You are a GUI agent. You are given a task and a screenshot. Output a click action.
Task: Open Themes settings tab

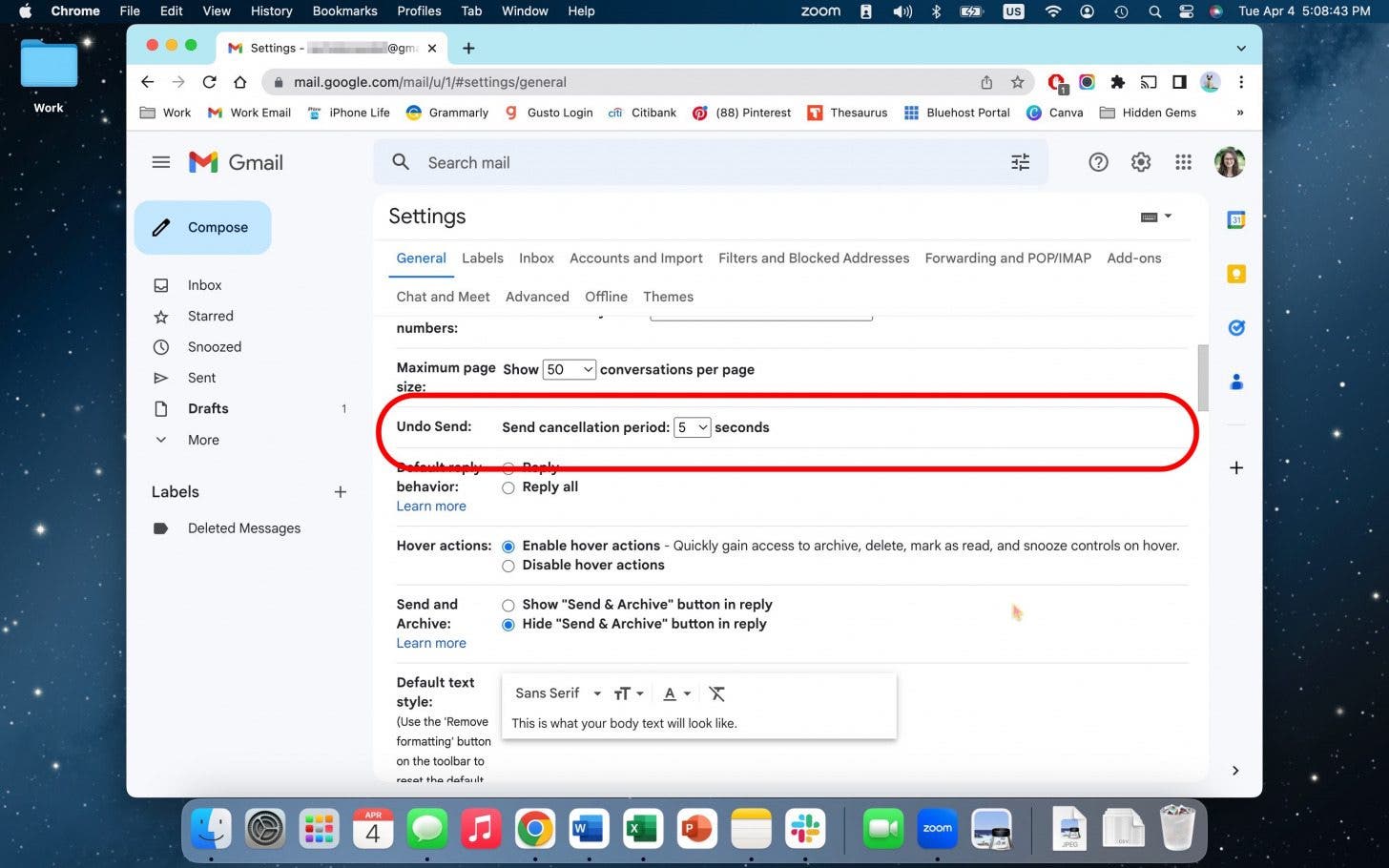tap(668, 297)
